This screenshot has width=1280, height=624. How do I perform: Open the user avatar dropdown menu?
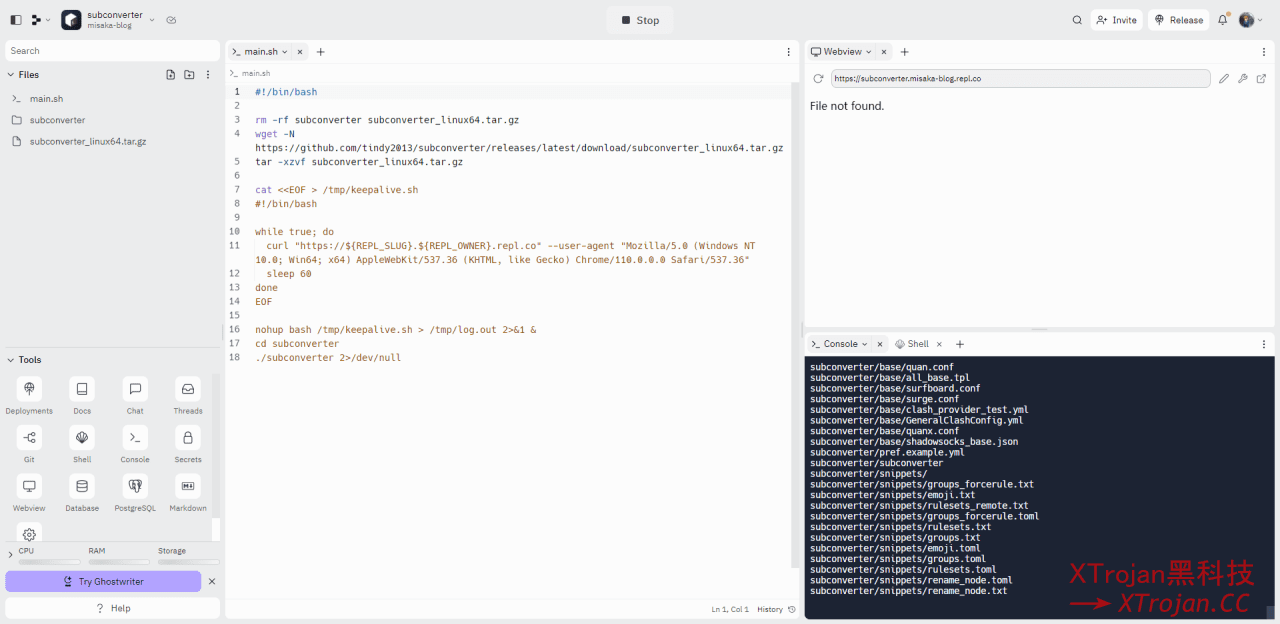point(1250,20)
